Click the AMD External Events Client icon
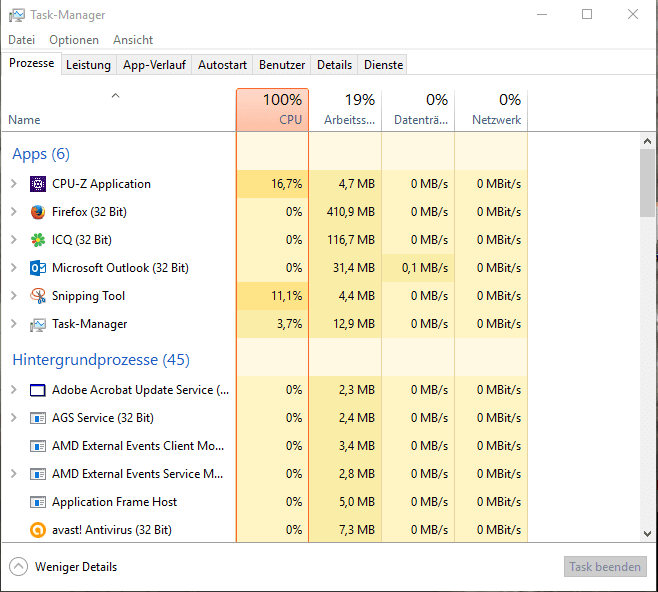Image resolution: width=658 pixels, height=592 pixels. (x=38, y=446)
